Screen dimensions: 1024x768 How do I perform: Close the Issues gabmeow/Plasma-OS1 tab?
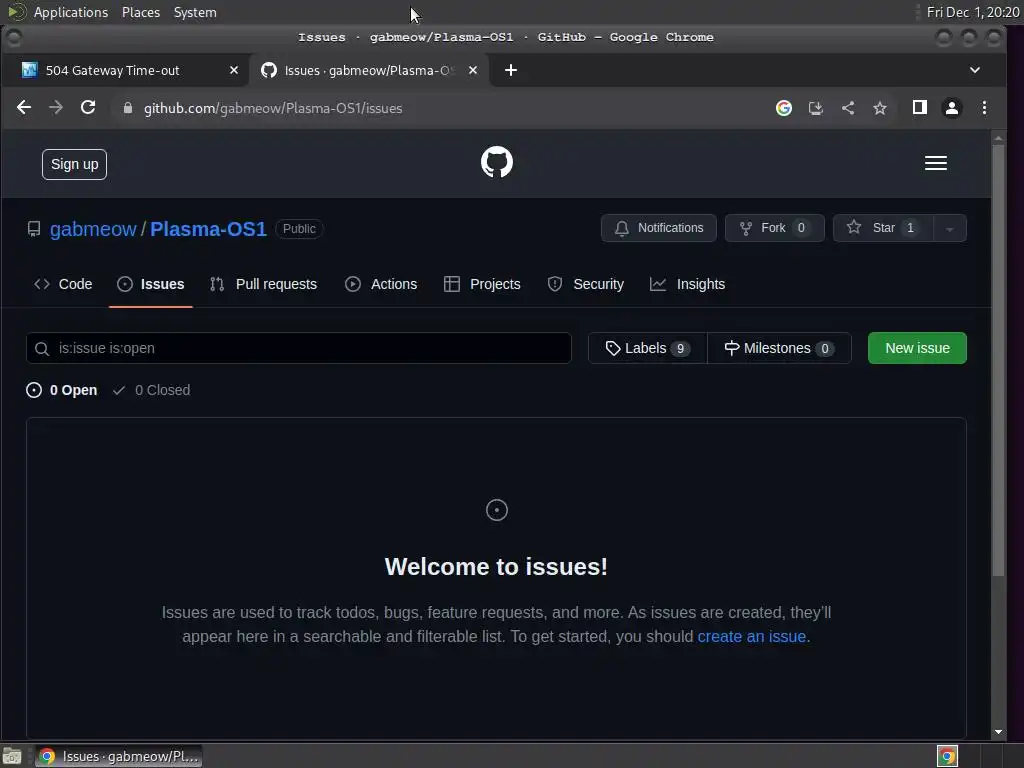(x=473, y=70)
